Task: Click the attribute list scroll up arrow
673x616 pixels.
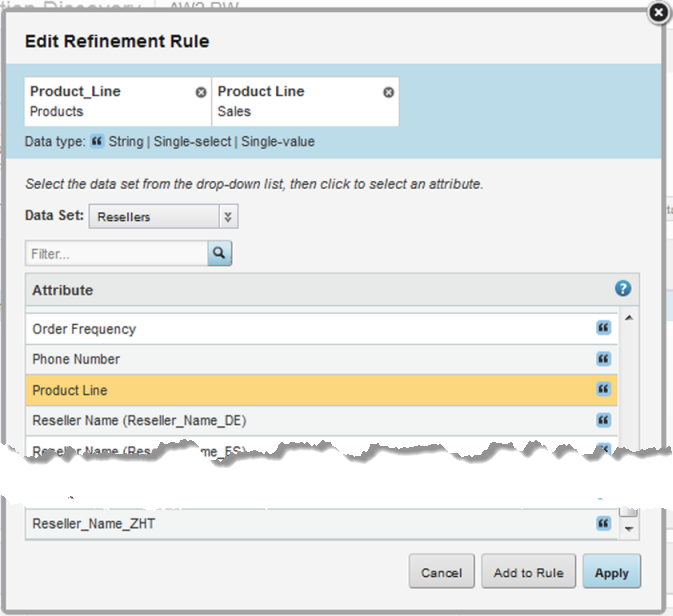Action: 629,318
